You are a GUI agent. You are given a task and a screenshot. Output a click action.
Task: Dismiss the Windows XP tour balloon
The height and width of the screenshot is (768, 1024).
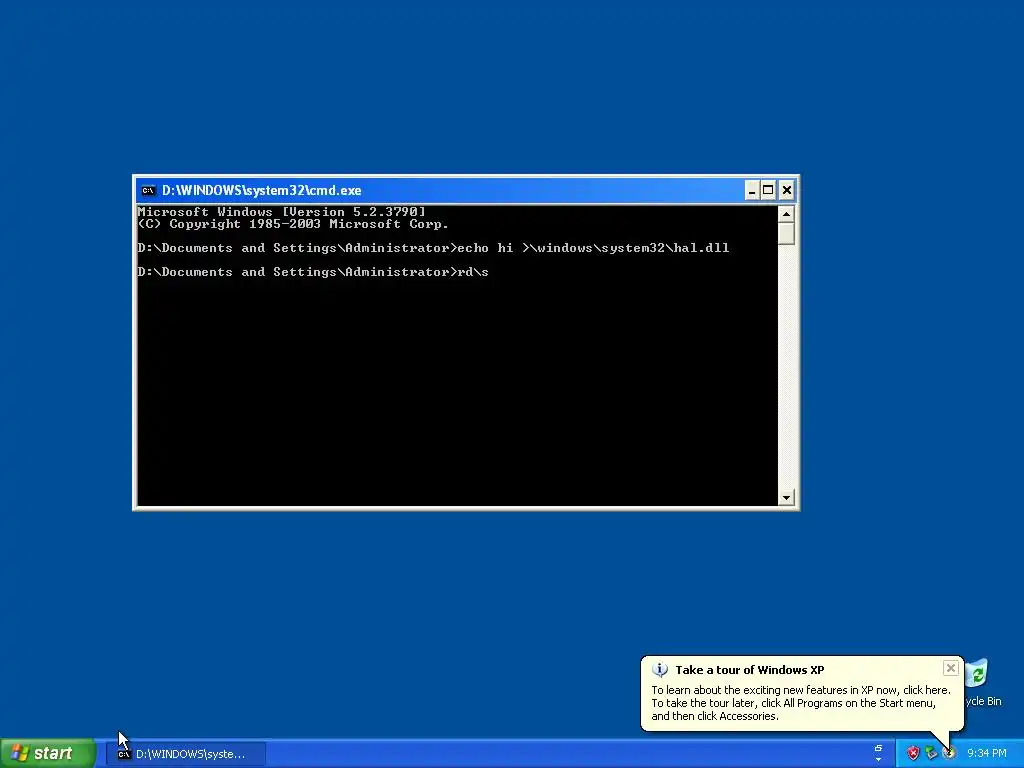coord(951,668)
